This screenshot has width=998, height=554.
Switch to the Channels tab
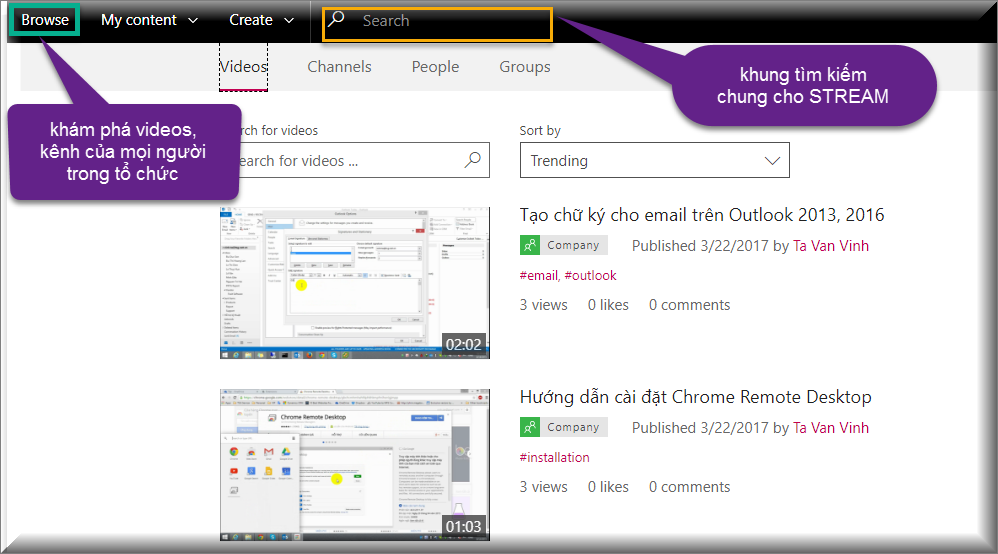pyautogui.click(x=339, y=67)
